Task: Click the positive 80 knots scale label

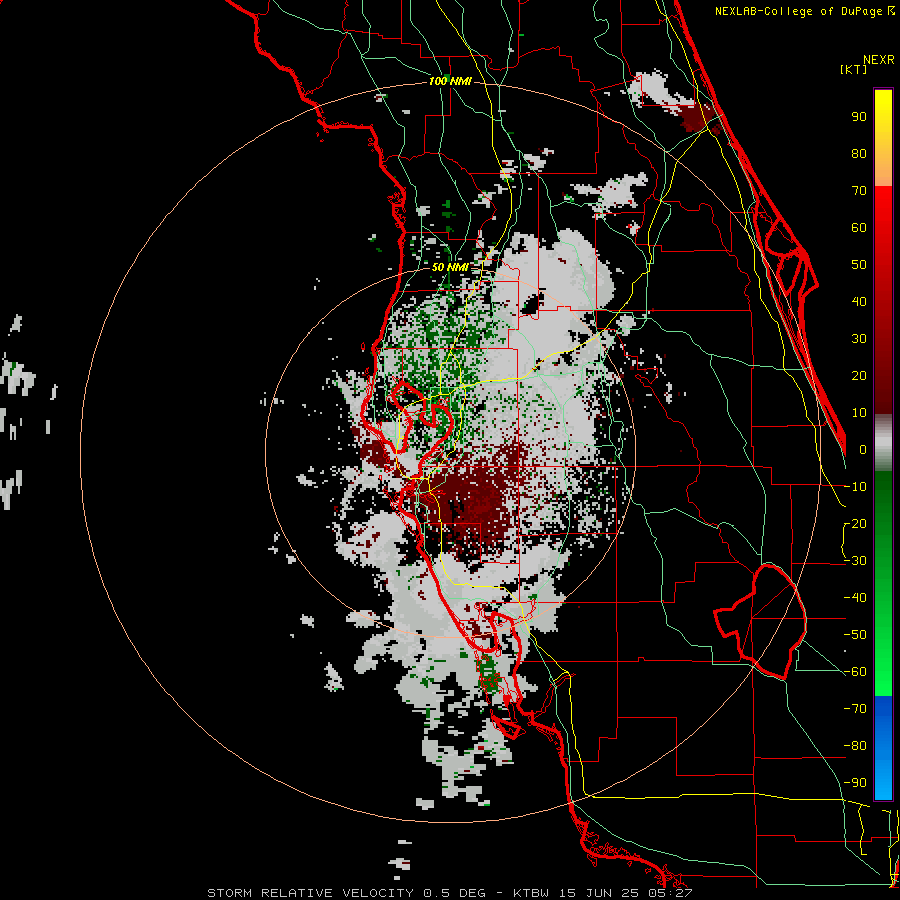Action: [x=859, y=153]
